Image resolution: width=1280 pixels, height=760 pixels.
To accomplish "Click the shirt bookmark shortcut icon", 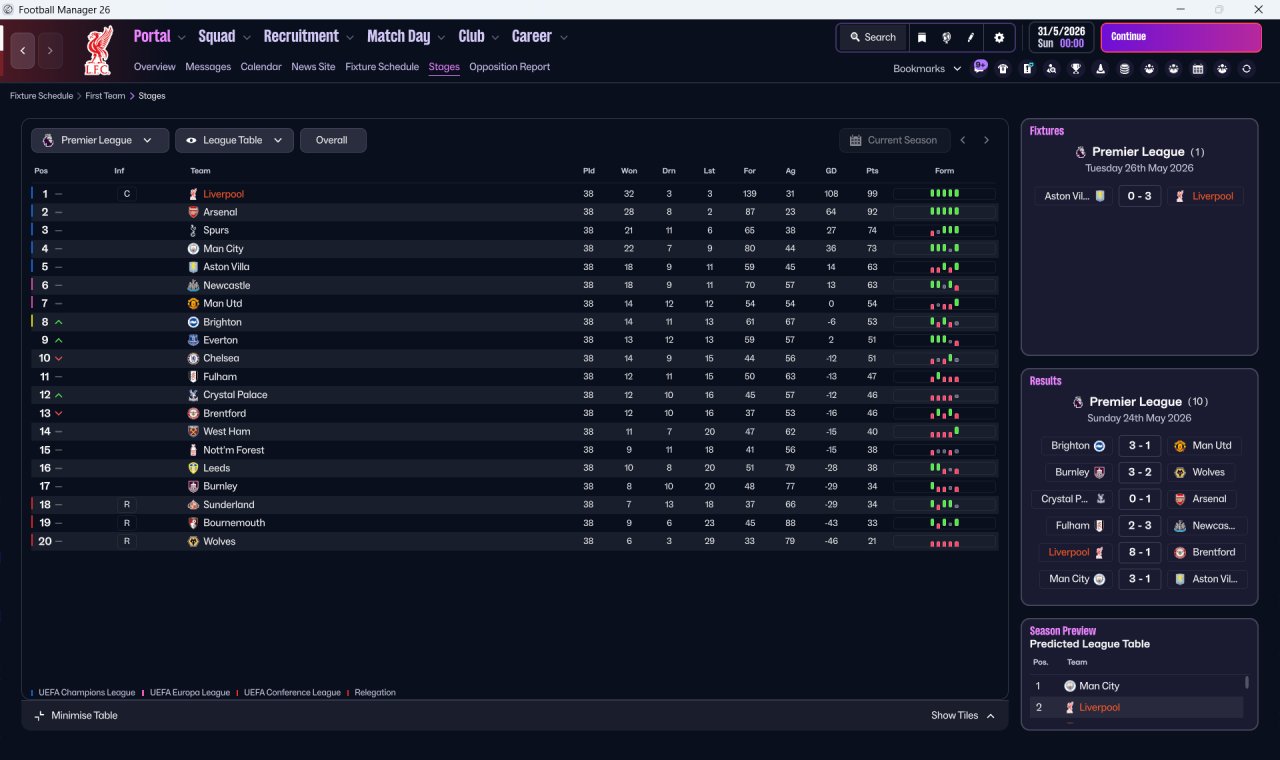I will (1003, 69).
